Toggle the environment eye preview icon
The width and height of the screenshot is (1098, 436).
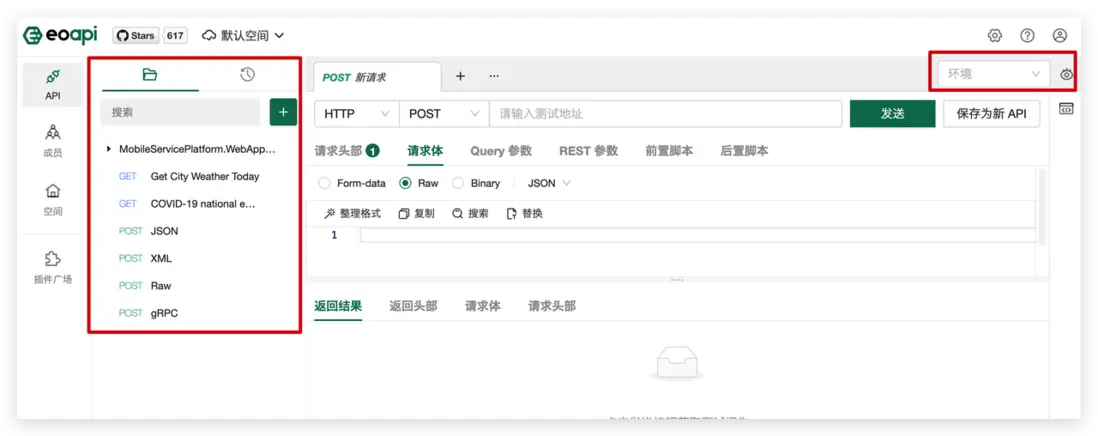pyautogui.click(x=1066, y=74)
